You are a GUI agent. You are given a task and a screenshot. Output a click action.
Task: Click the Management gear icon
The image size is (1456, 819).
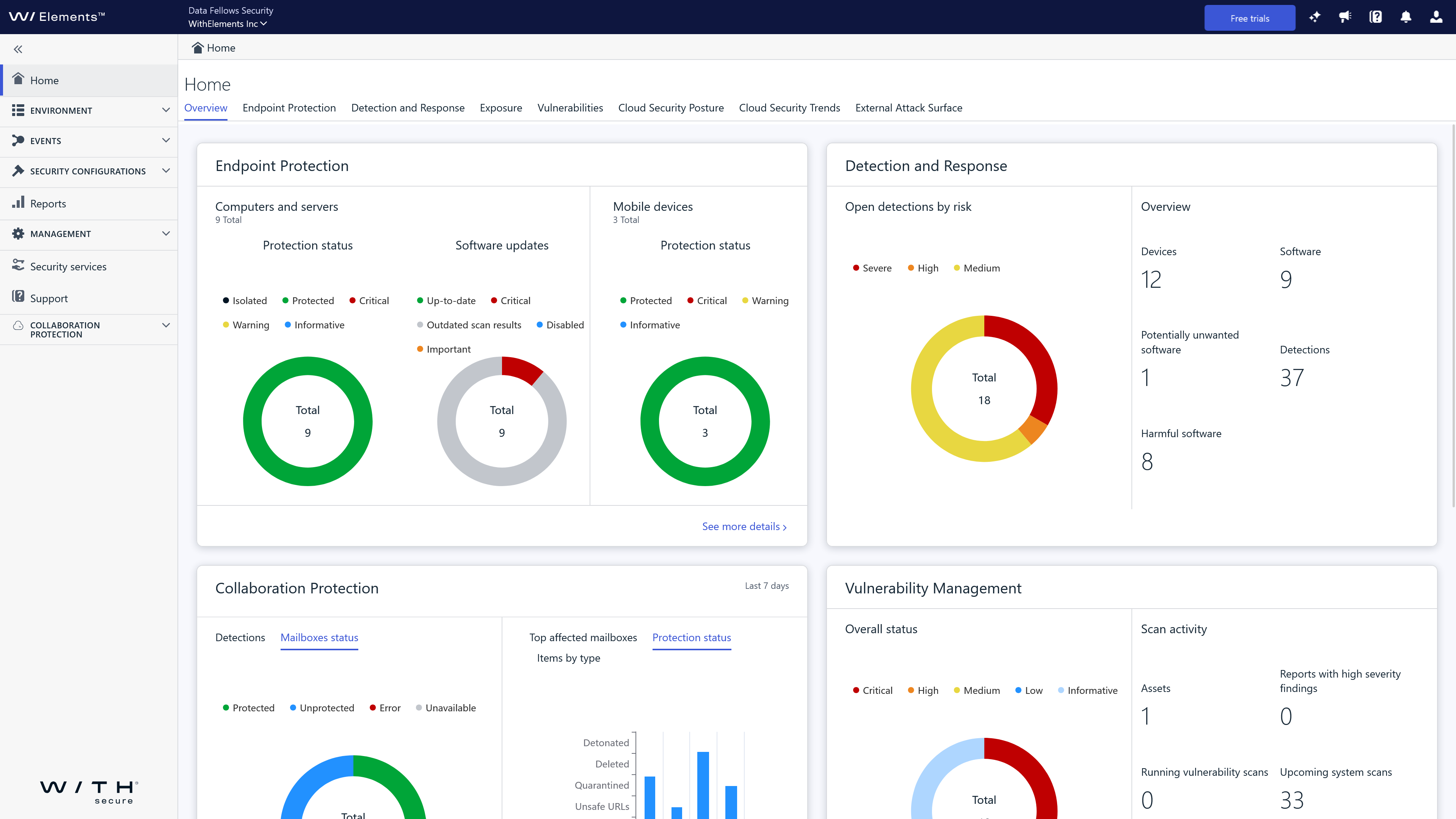(18, 234)
